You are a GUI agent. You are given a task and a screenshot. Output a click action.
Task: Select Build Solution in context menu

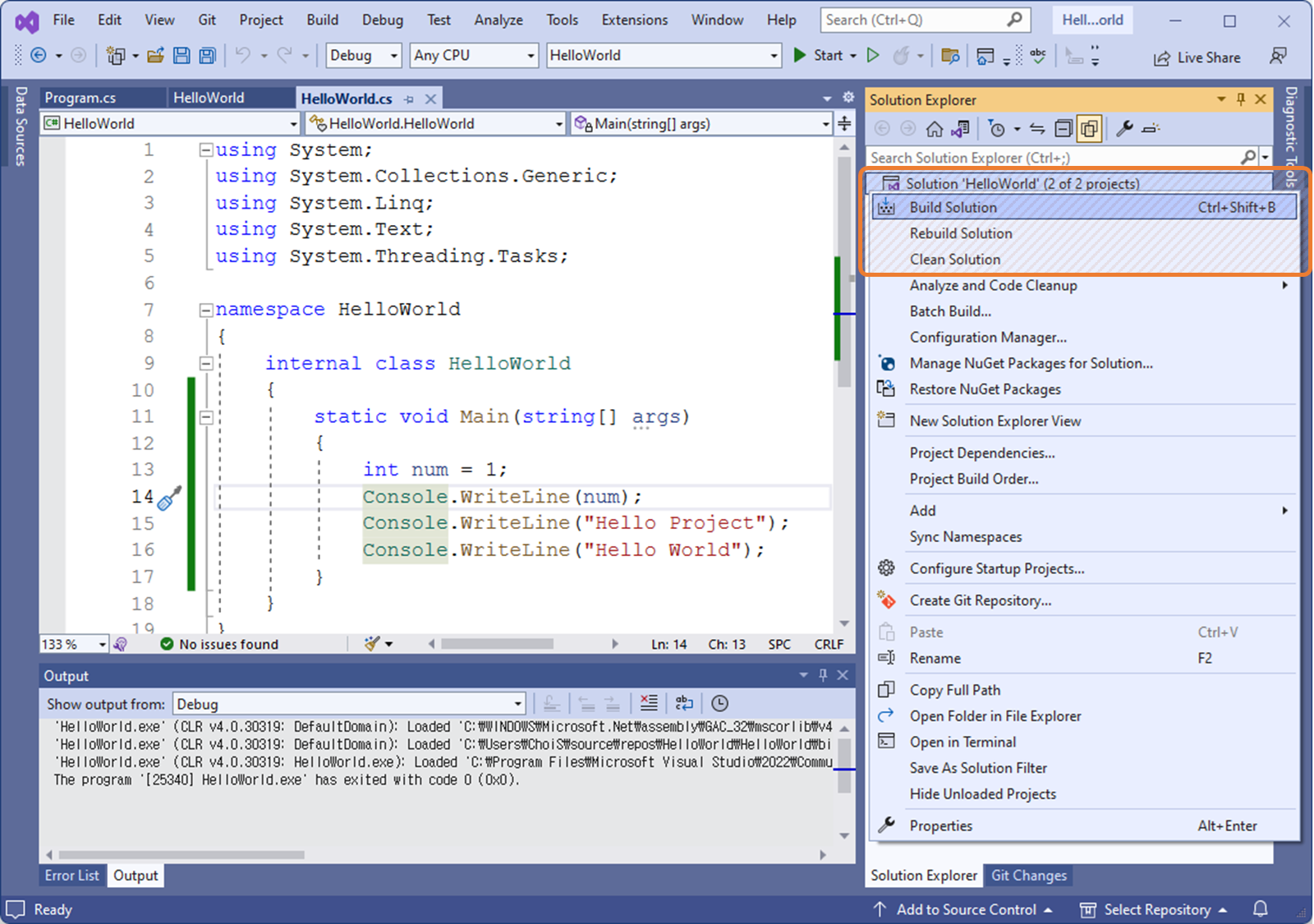1084,207
